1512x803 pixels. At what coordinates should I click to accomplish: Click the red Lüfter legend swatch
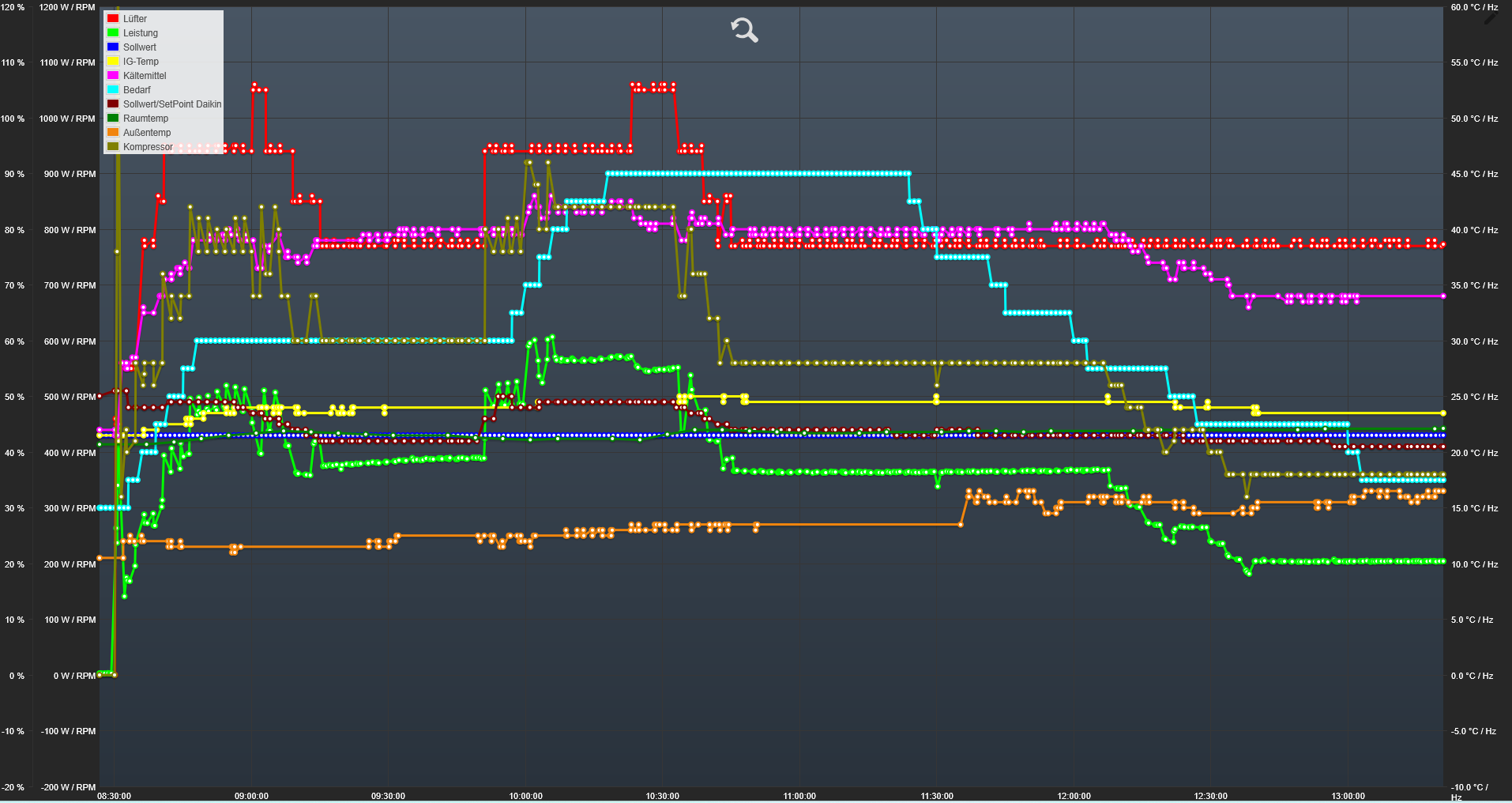(113, 18)
